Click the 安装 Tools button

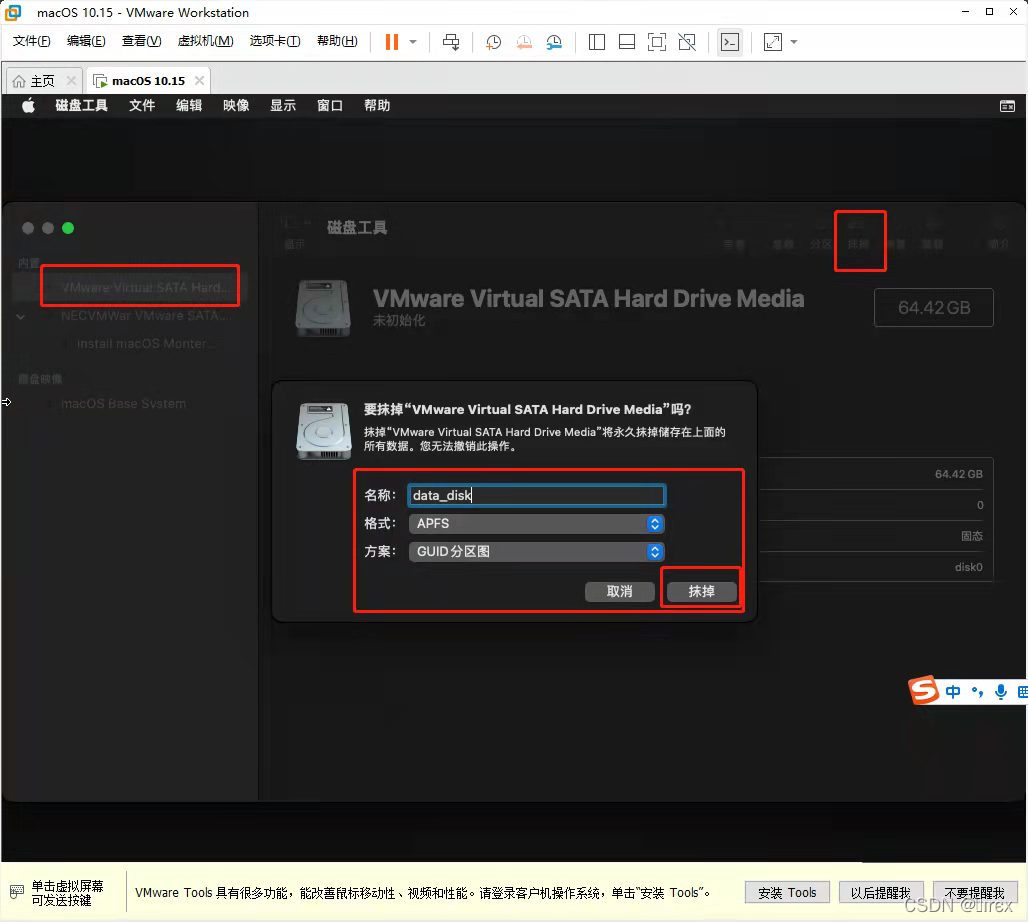(787, 892)
